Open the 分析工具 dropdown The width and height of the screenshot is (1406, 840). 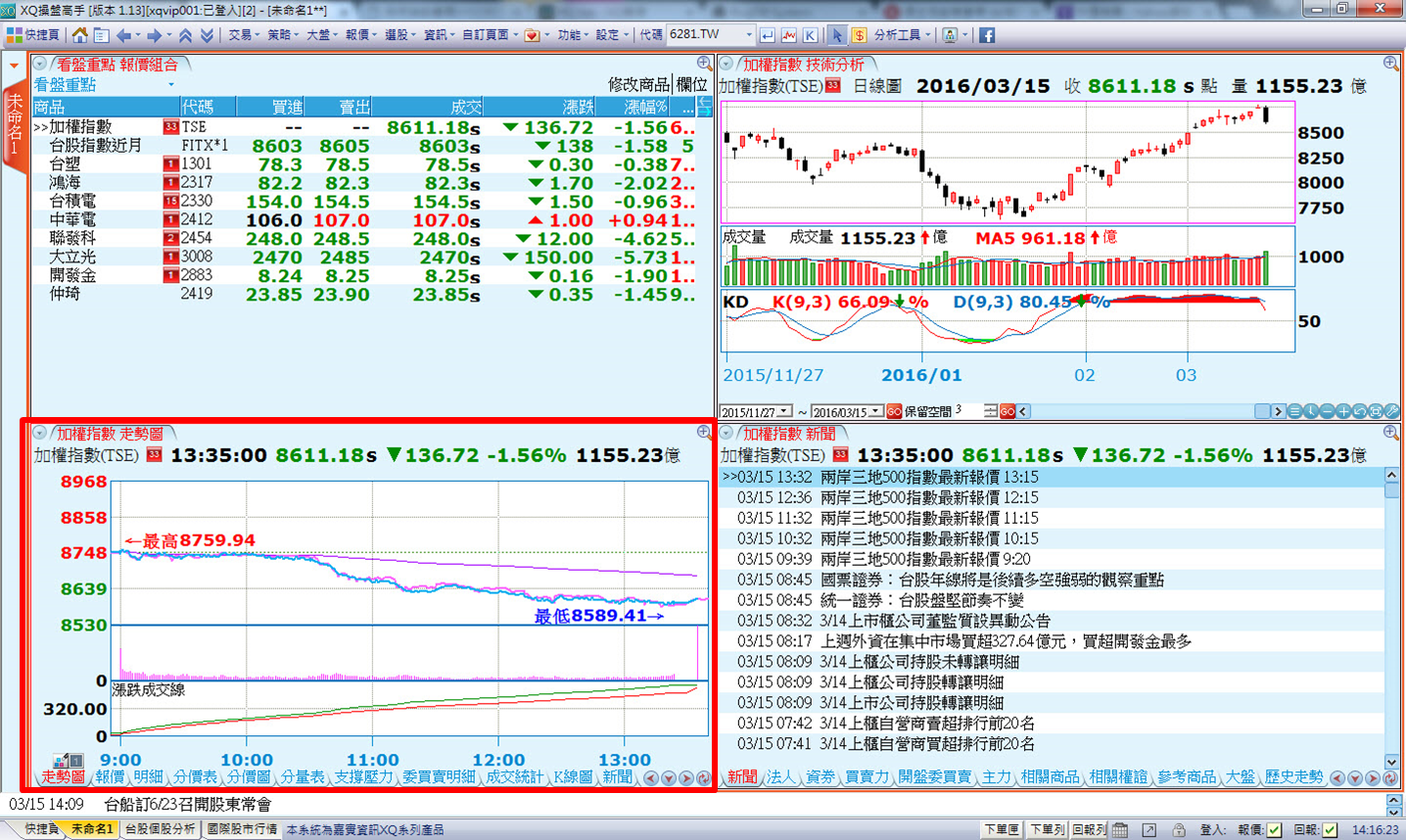pyautogui.click(x=901, y=35)
